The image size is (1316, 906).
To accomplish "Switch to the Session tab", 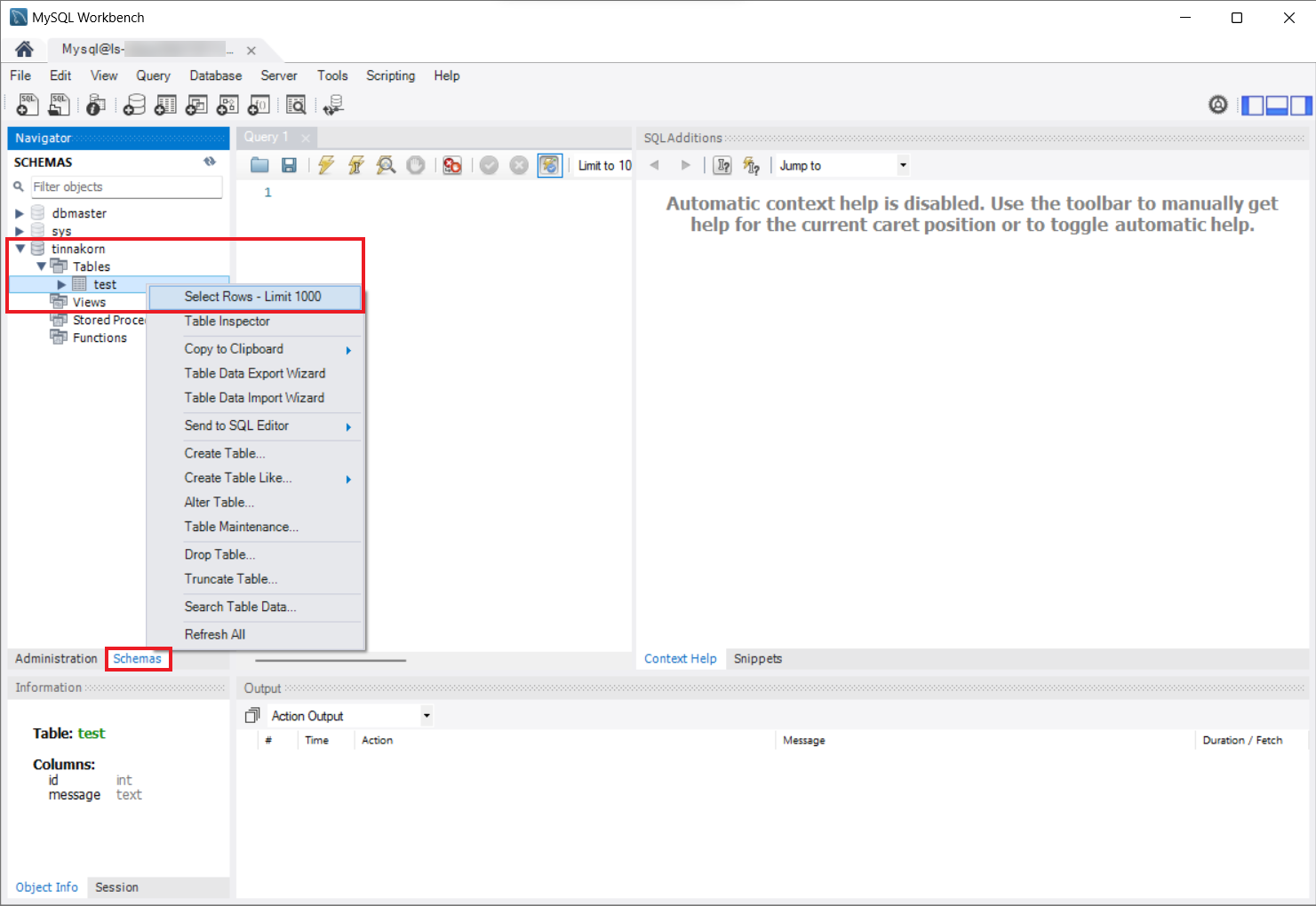I will pyautogui.click(x=116, y=887).
